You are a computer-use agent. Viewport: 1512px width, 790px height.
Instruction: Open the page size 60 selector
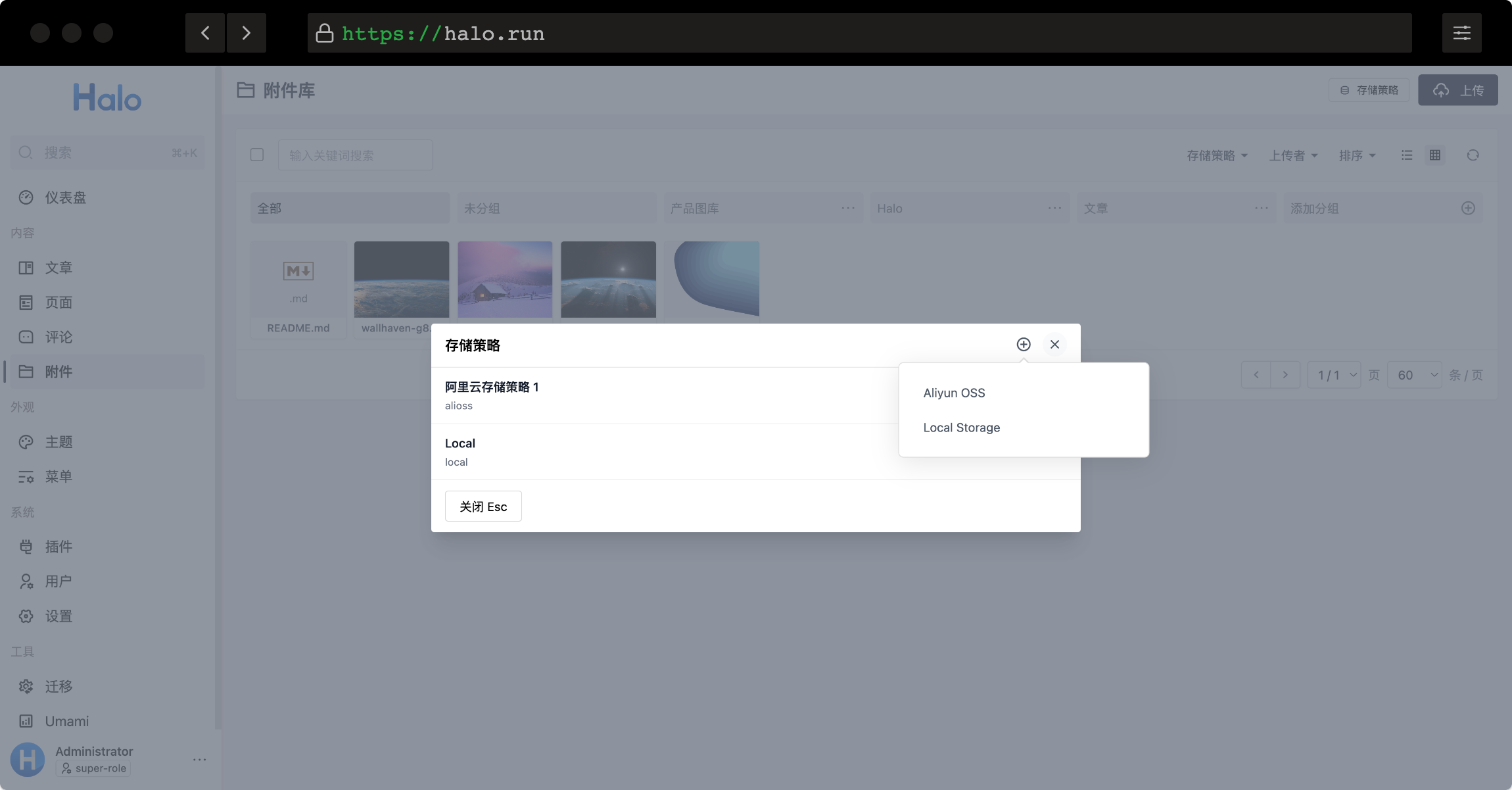coord(1414,375)
